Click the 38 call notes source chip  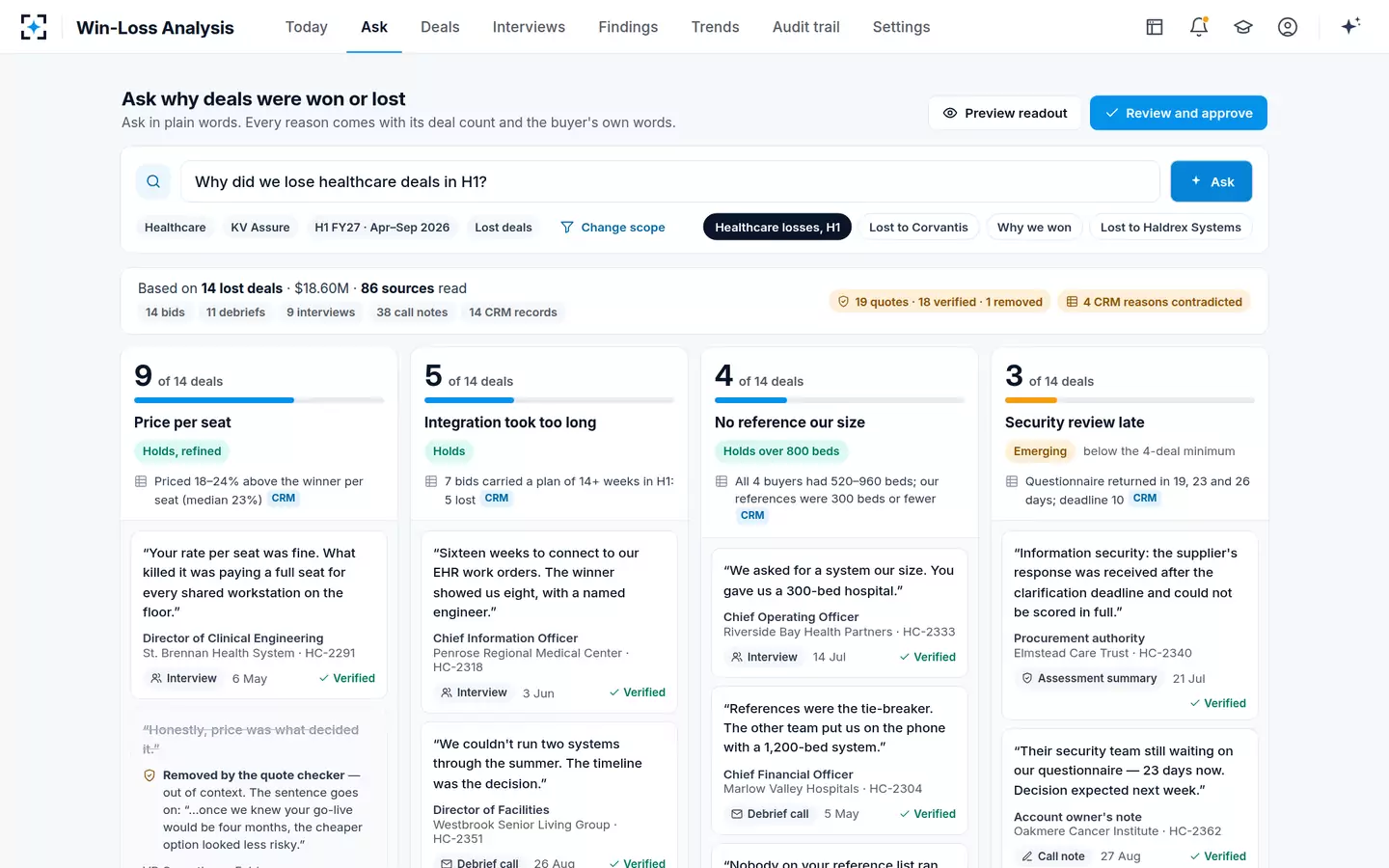412,312
